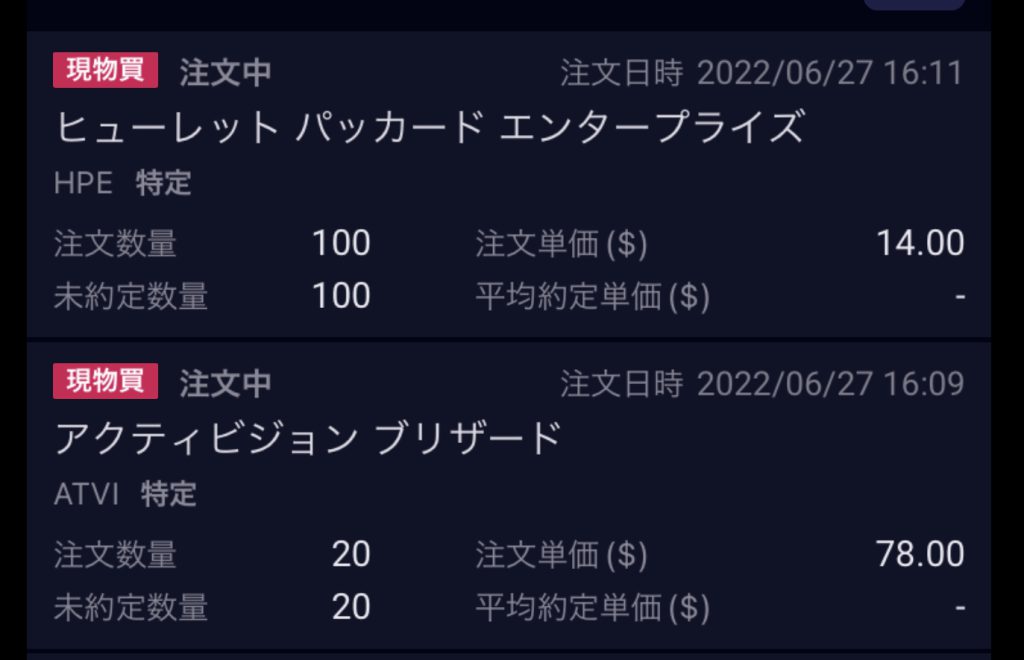This screenshot has width=1024, height=660.
Task: Tap the 注文数量 value 20 for ATVI
Action: (x=351, y=553)
